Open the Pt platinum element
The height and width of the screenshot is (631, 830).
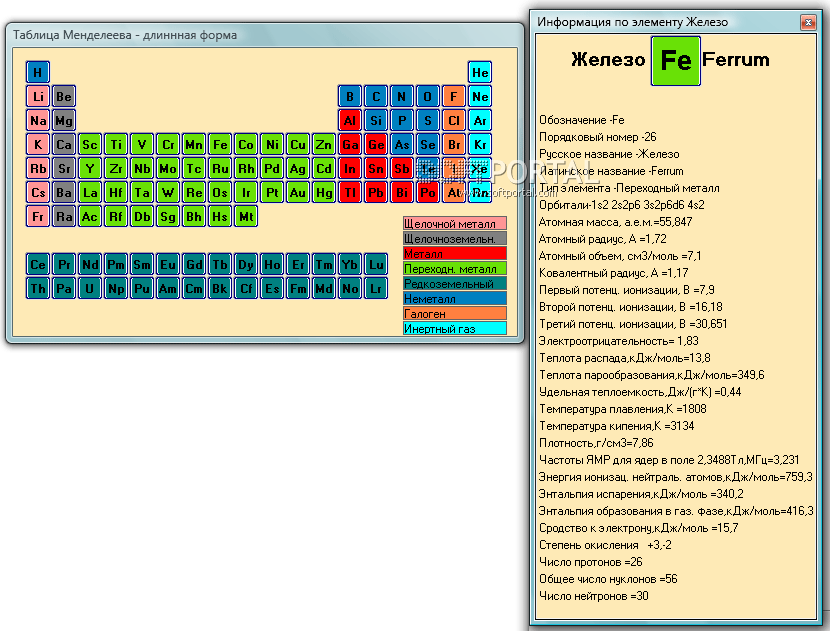coord(272,192)
